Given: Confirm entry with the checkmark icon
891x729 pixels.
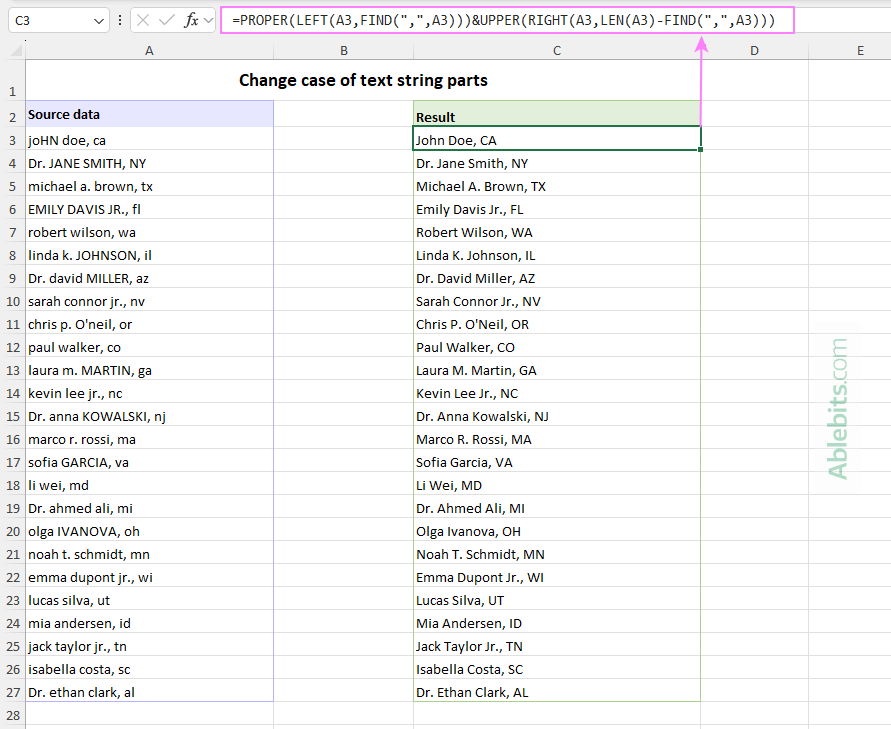Looking at the screenshot, I should coord(168,20).
